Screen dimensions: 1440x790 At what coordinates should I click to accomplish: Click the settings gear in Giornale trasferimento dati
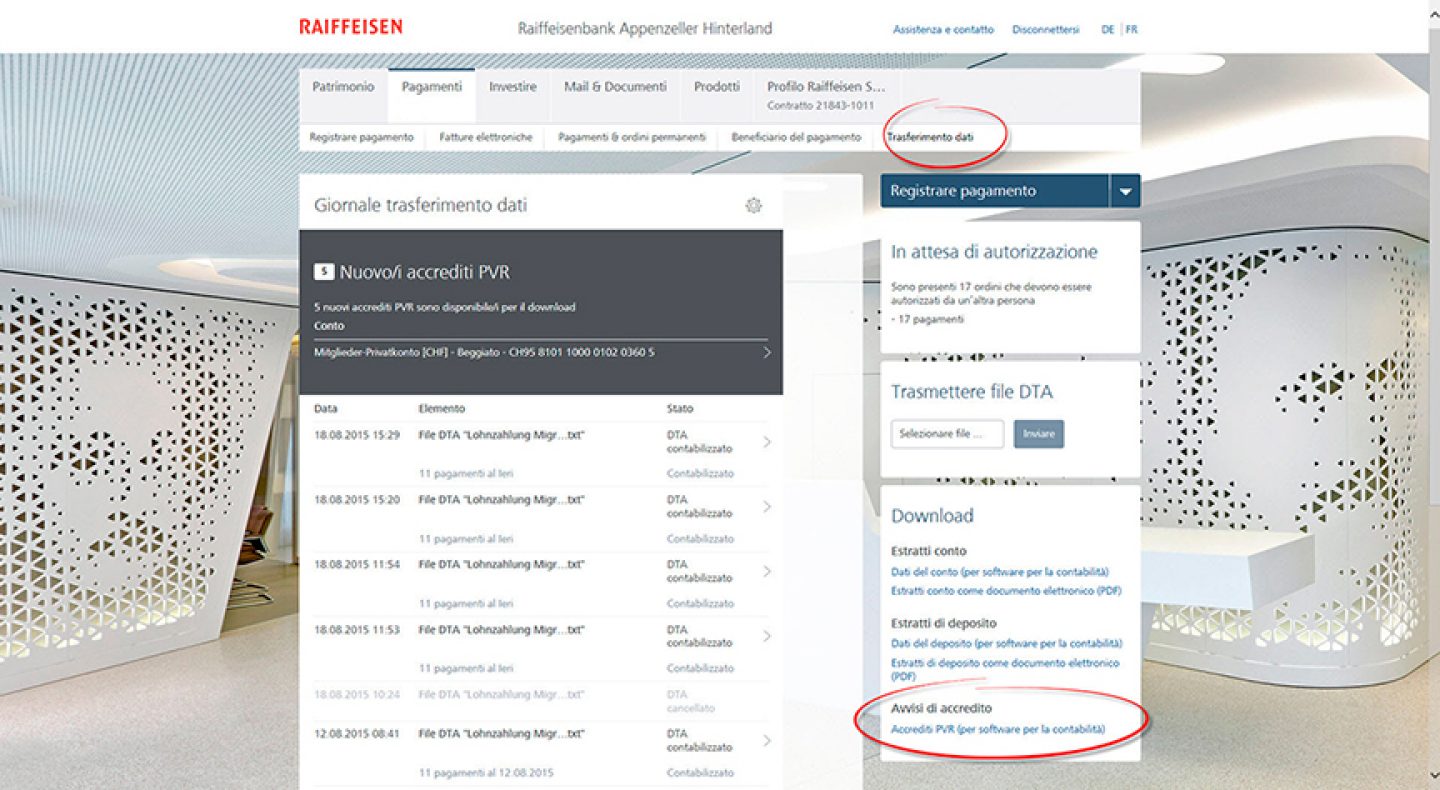click(x=753, y=205)
